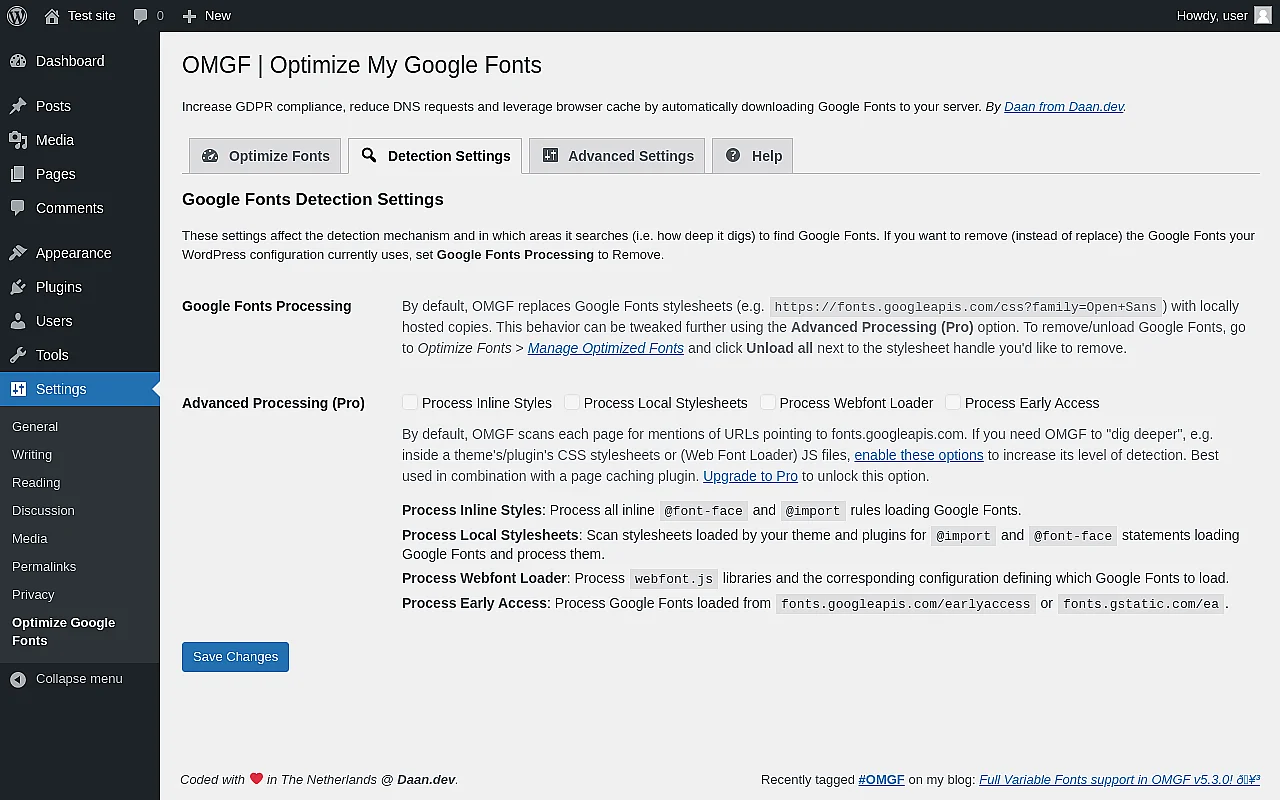Viewport: 1280px width, 800px height.
Task: Open the comments bubble in admin bar
Action: coord(141,16)
